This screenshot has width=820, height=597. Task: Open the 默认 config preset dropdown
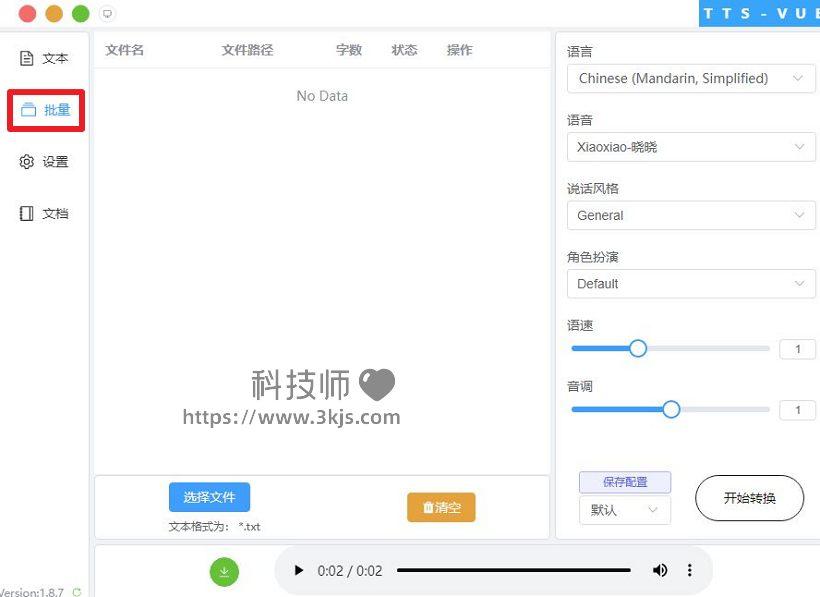624,510
